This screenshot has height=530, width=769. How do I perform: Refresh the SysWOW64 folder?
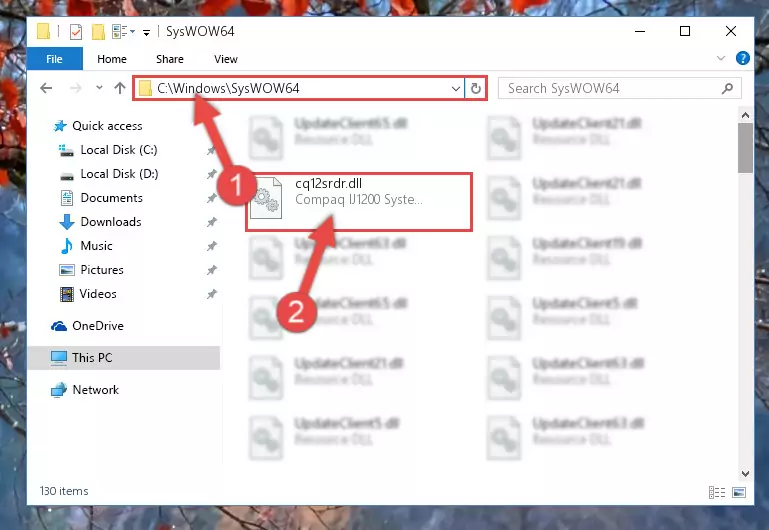tap(476, 89)
